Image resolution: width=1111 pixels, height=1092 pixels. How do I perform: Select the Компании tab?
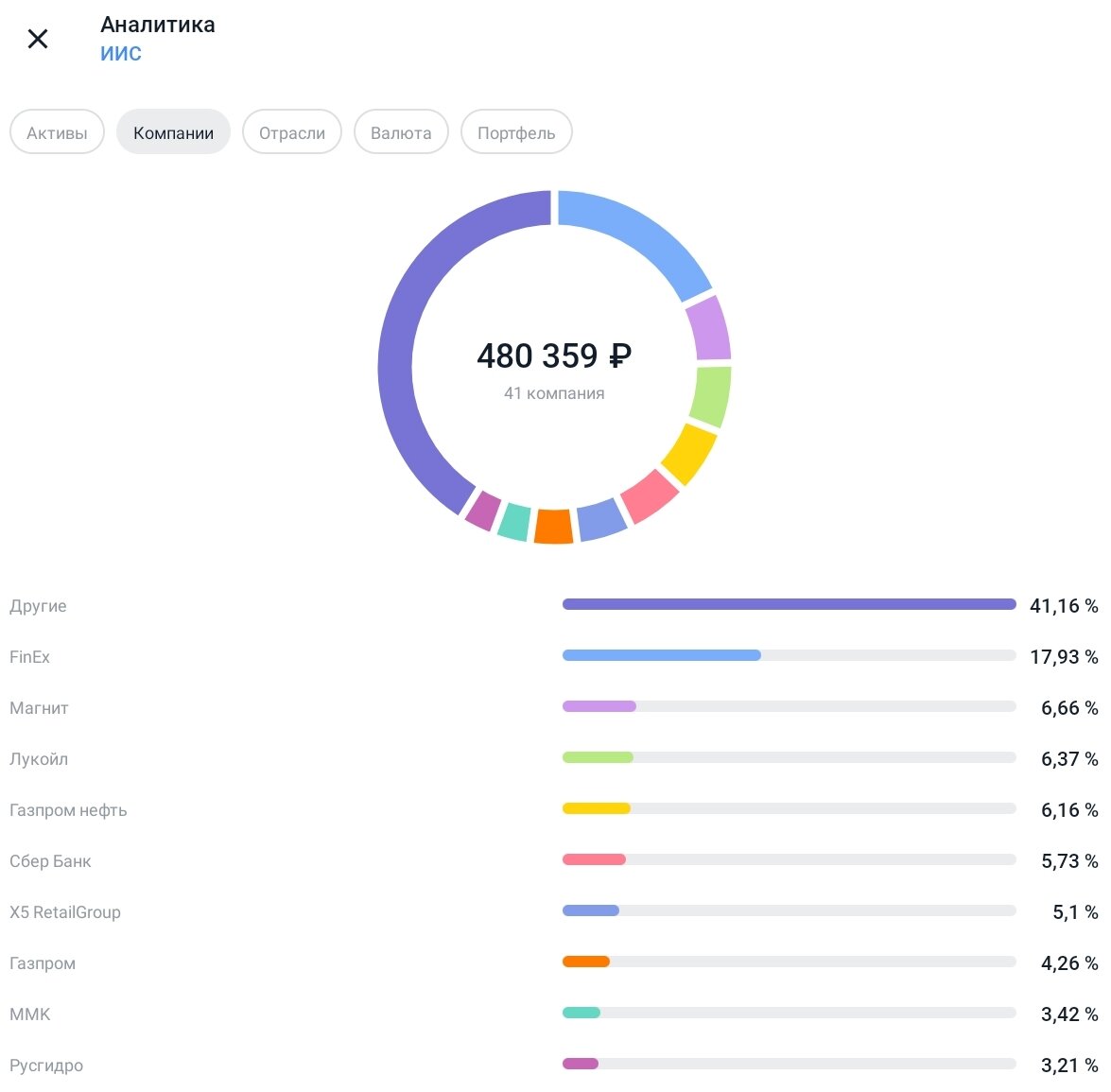(173, 131)
